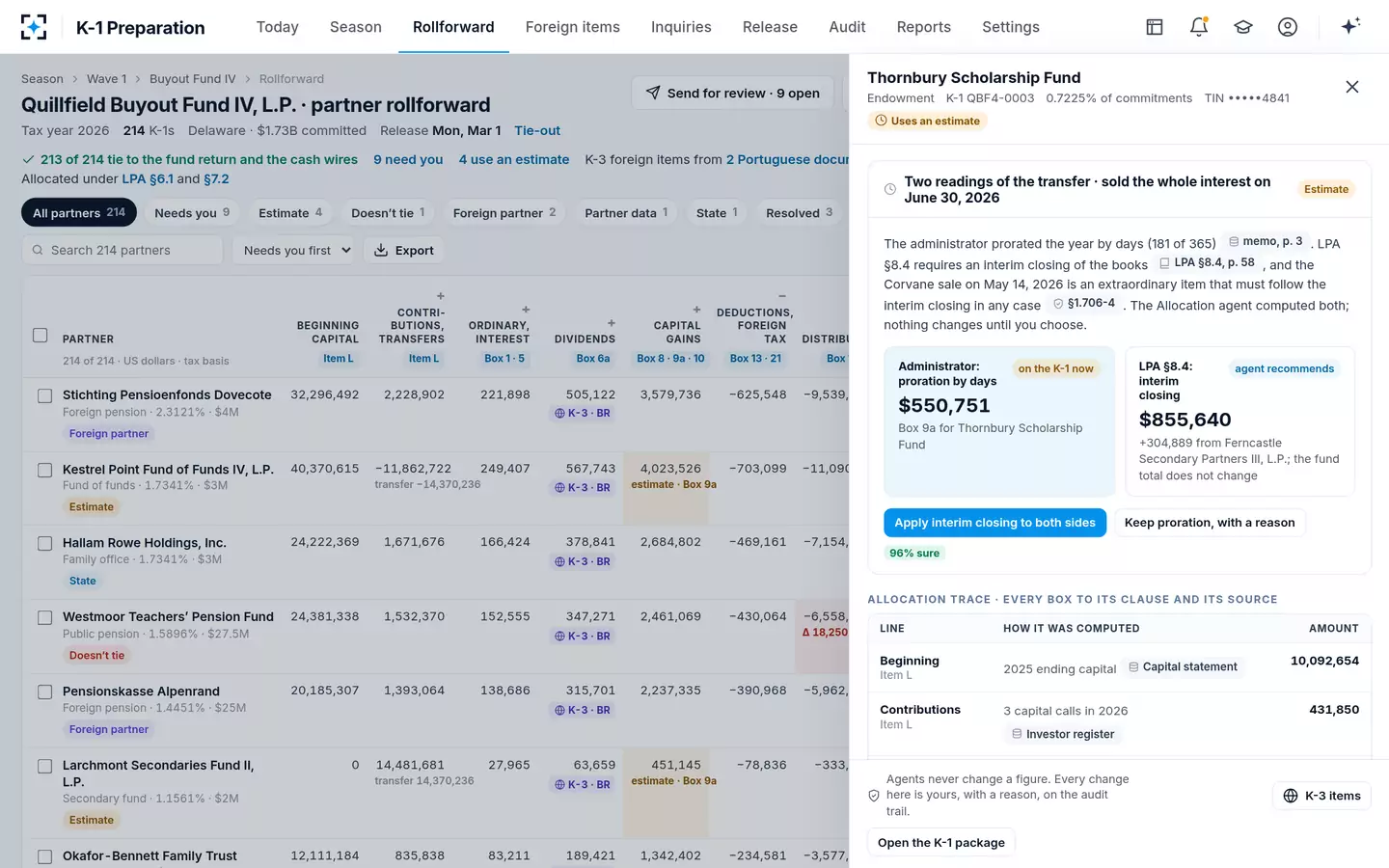Expand the Ordinary, Interest column group
Screen dimensions: 1389x868
point(526,310)
